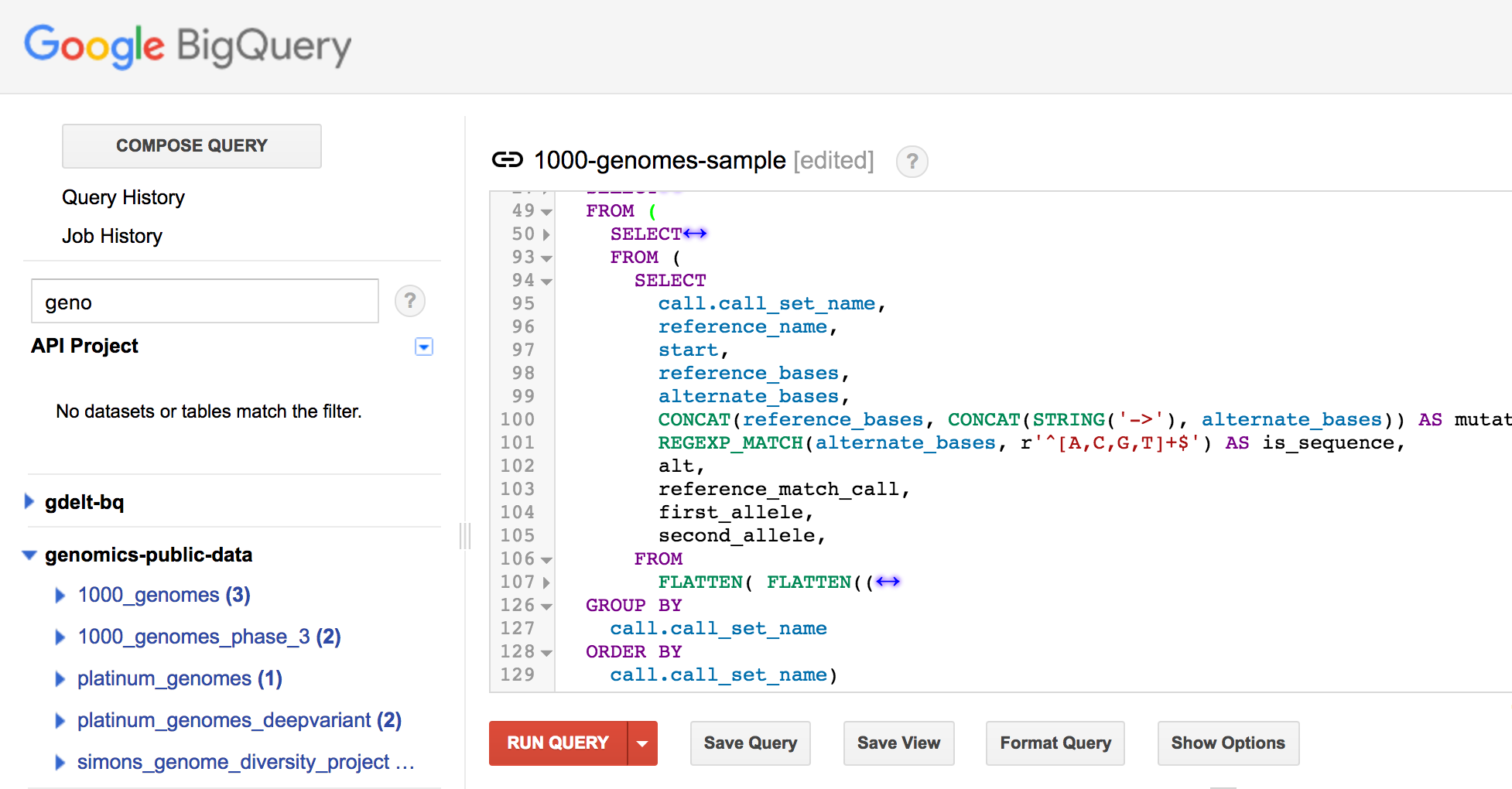Collapse code fold at line 94
Image resolution: width=1512 pixels, height=789 pixels.
[x=546, y=282]
